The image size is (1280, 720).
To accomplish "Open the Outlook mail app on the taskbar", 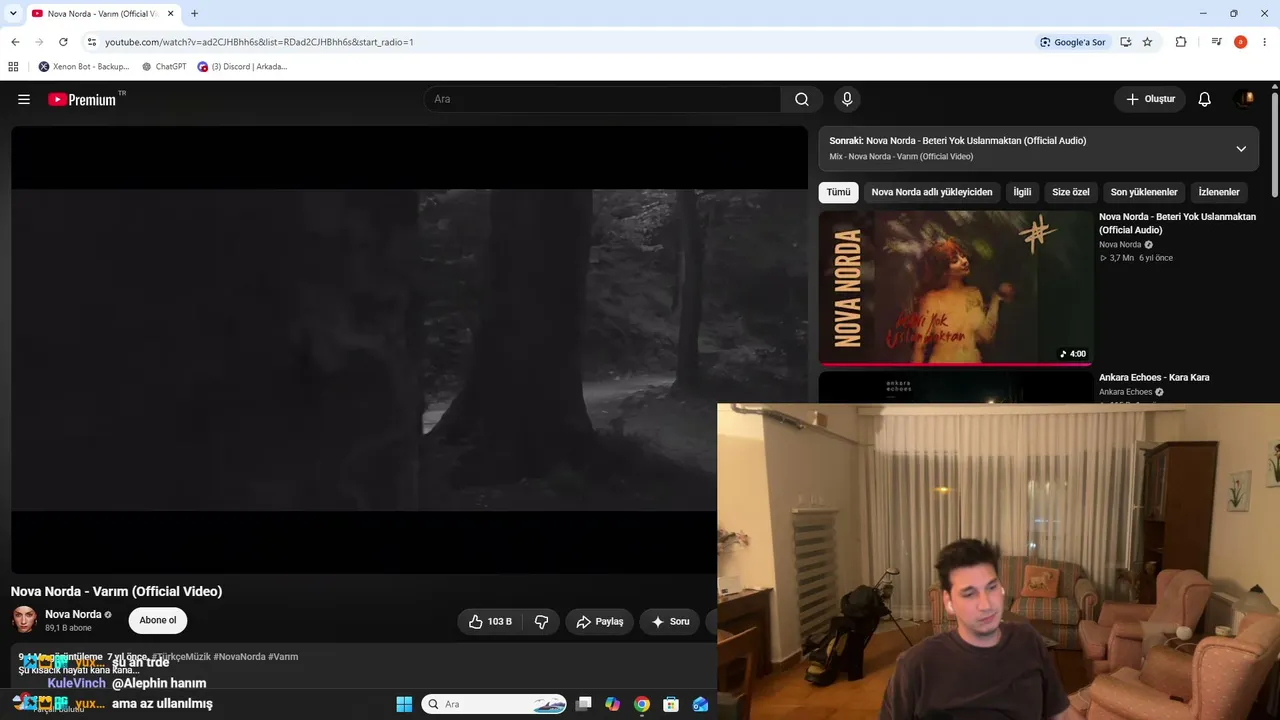I will [x=700, y=704].
